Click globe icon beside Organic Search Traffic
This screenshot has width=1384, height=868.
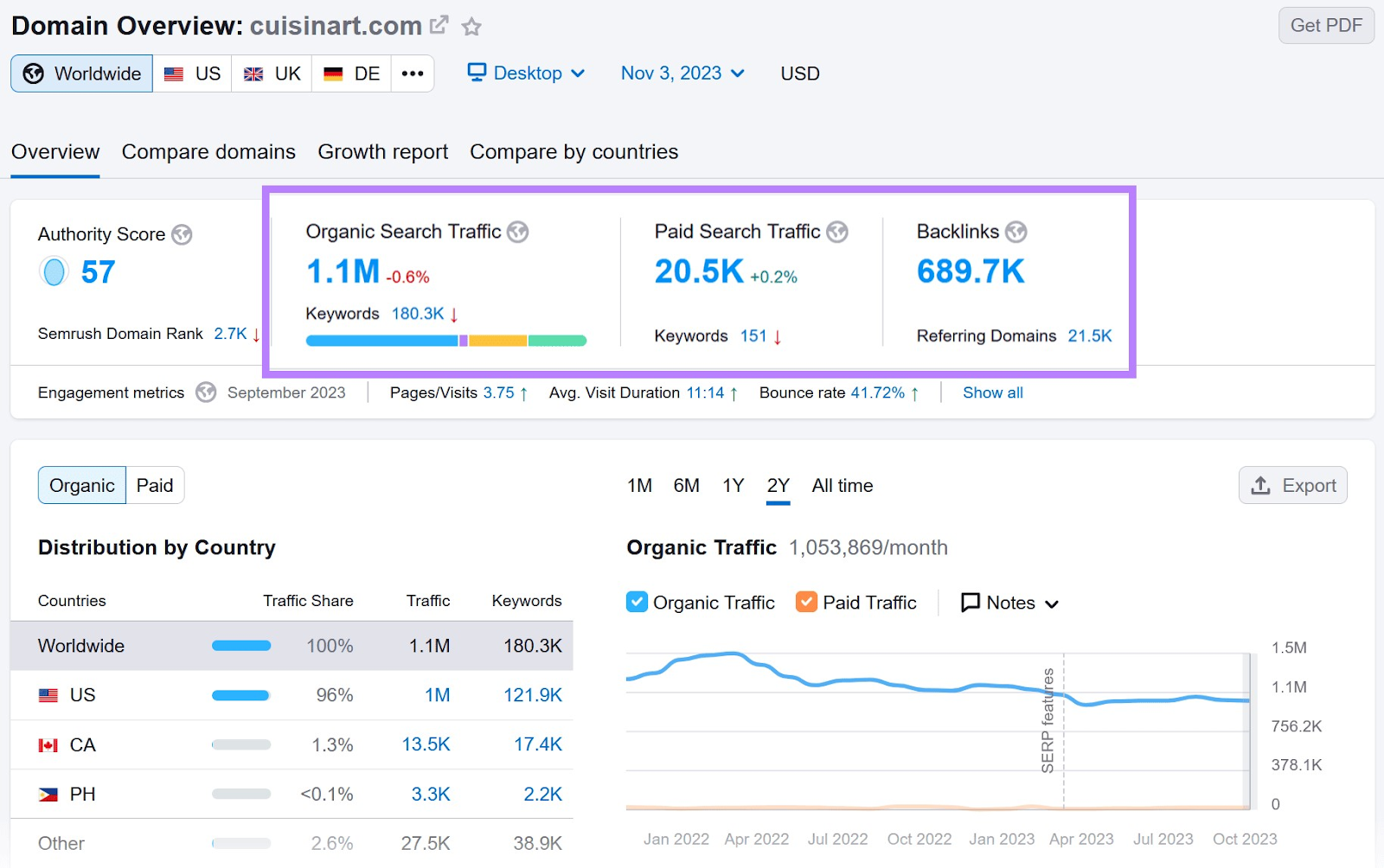click(x=517, y=232)
